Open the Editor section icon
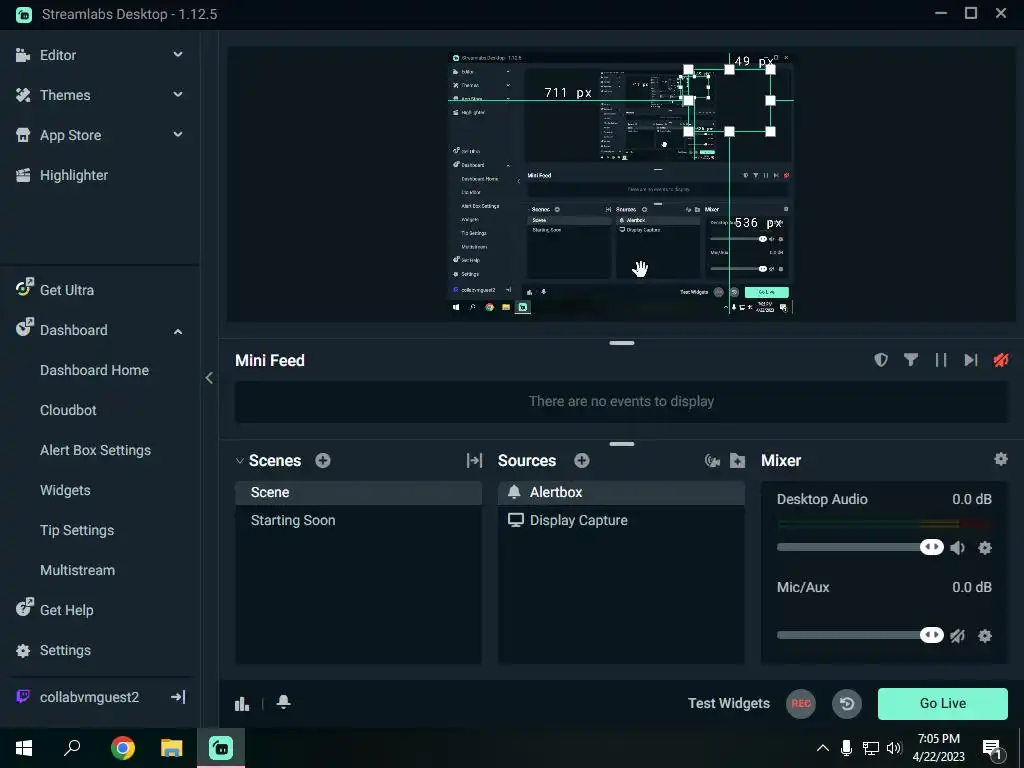1024x768 pixels. pyautogui.click(x=23, y=55)
